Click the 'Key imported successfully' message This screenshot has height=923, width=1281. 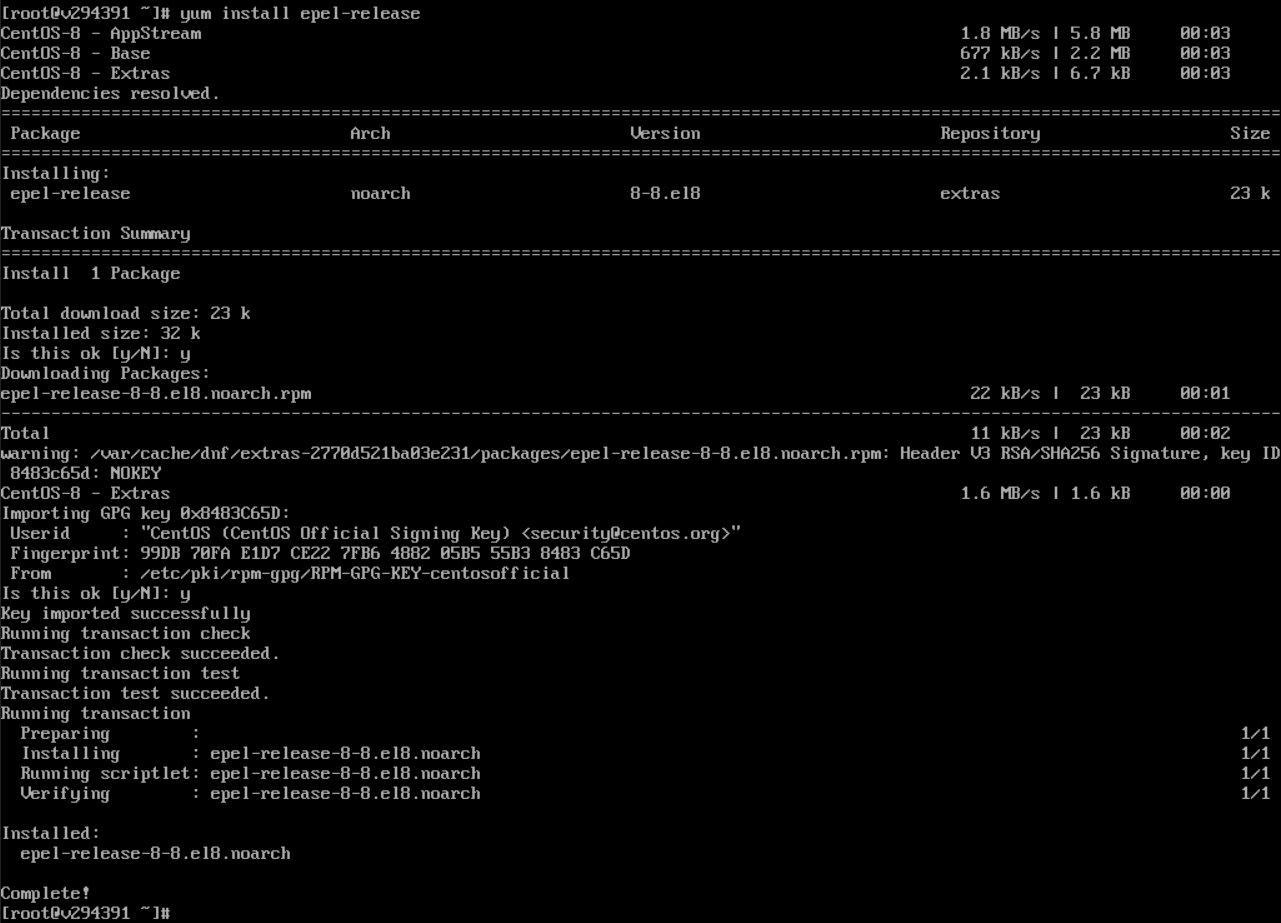click(125, 613)
